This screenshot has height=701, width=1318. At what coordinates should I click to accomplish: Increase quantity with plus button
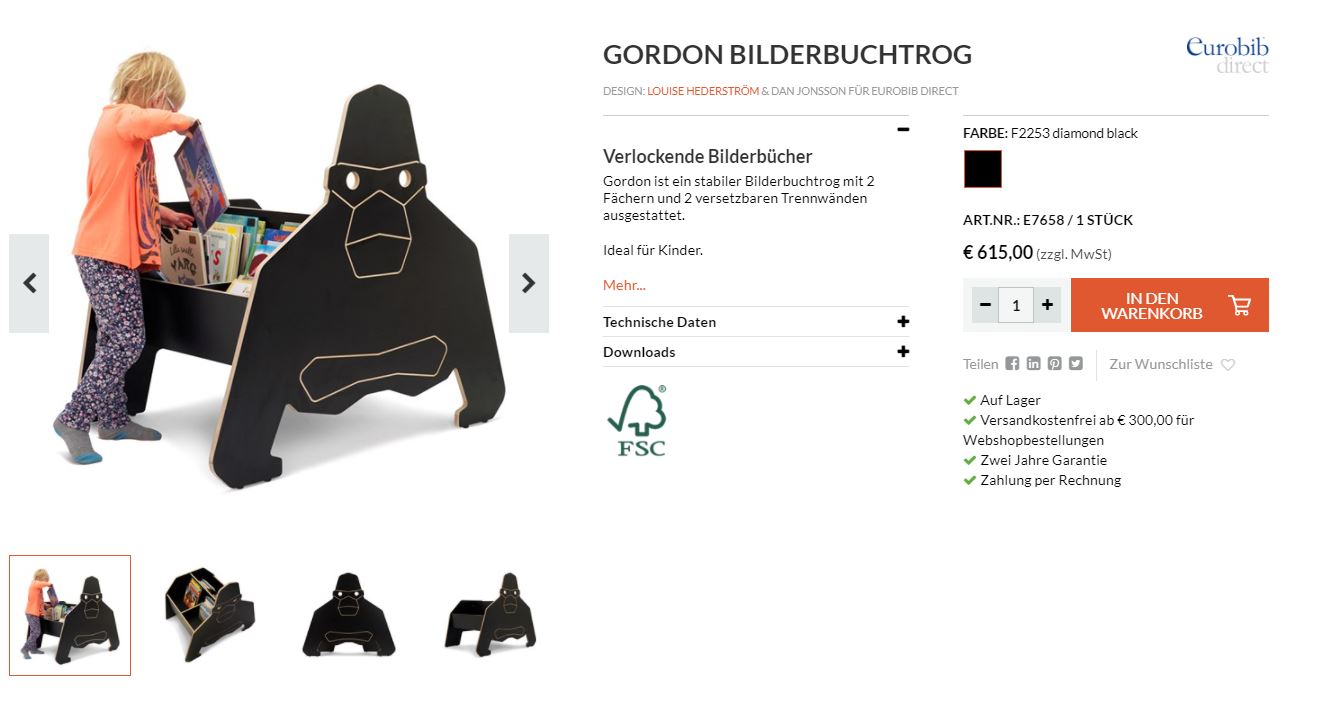click(1047, 305)
